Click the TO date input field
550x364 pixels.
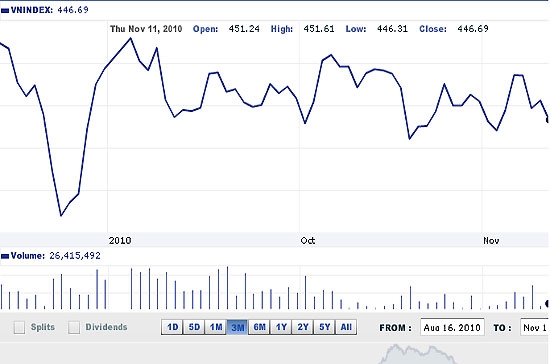coord(535,328)
